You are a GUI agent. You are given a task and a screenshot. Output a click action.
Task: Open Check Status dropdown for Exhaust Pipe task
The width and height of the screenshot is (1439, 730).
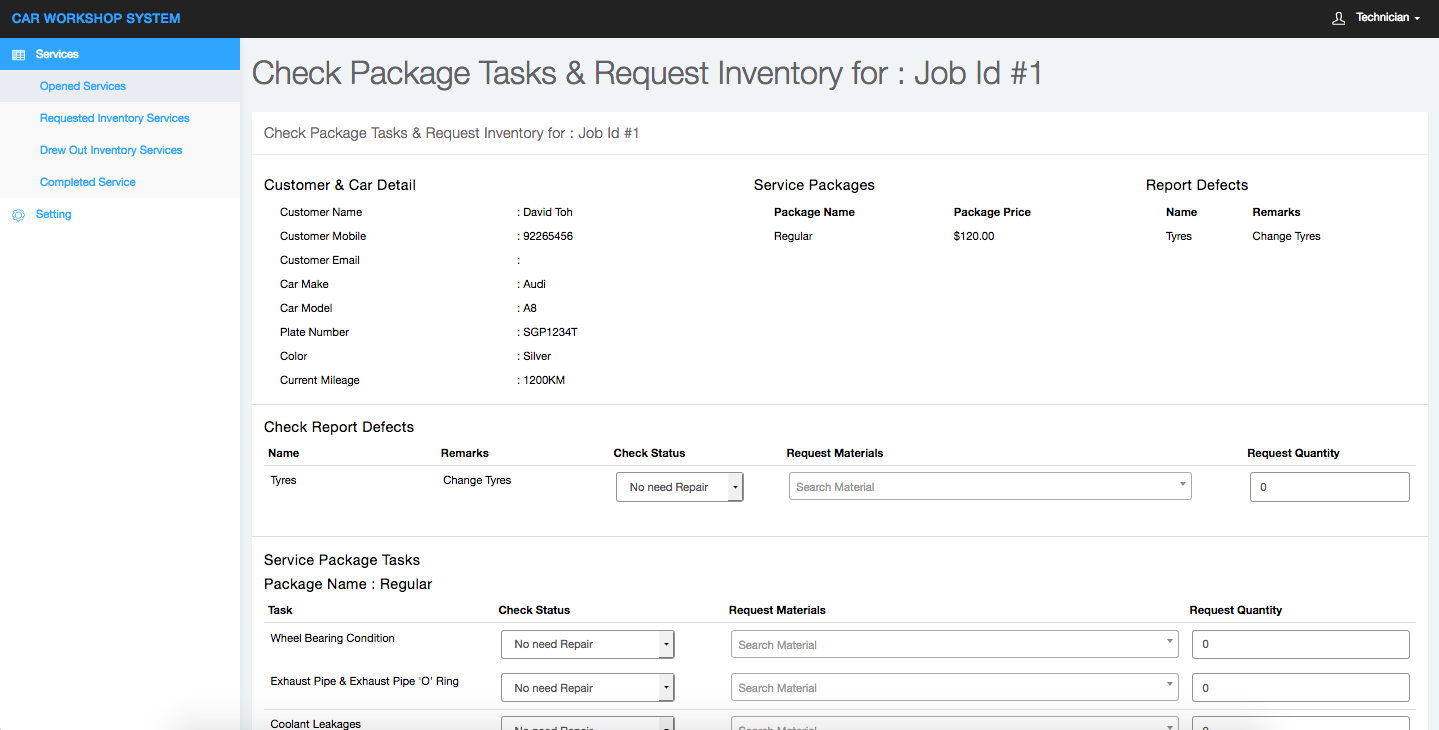(587, 688)
